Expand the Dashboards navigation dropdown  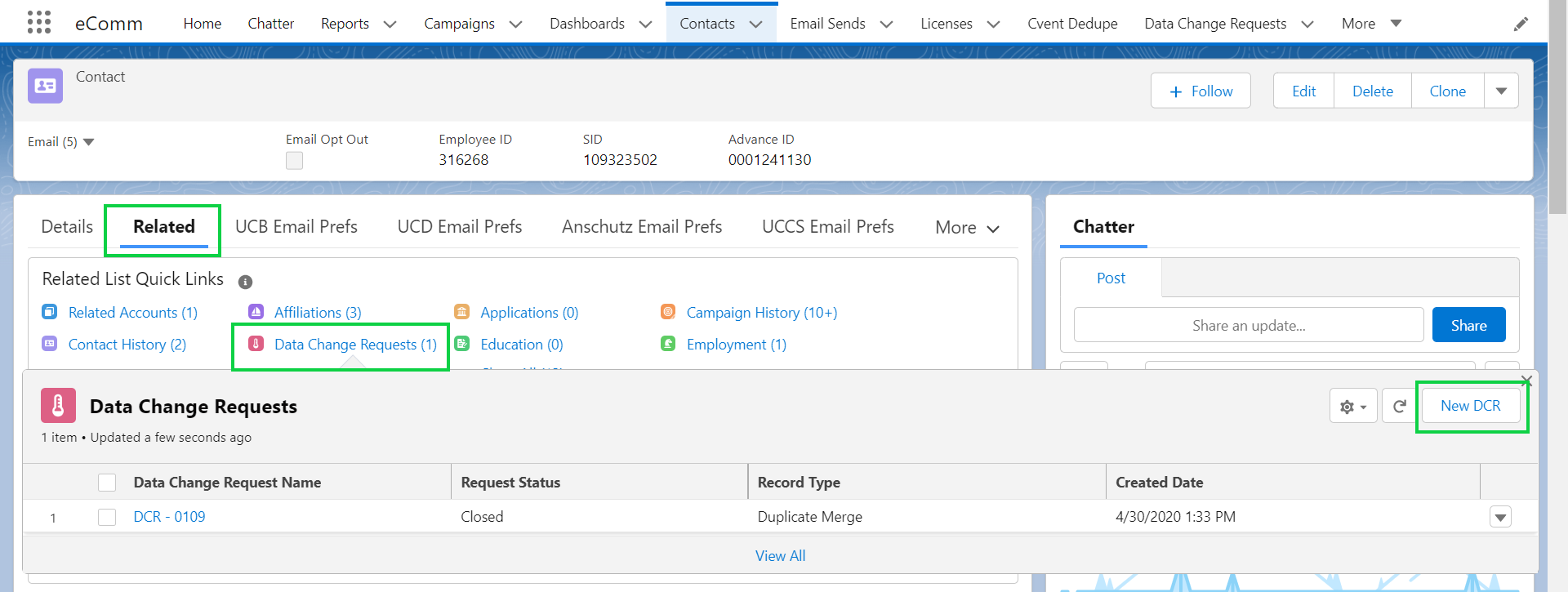tap(645, 24)
